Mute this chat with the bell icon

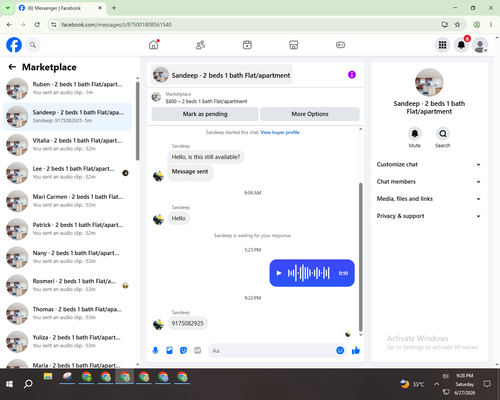415,134
